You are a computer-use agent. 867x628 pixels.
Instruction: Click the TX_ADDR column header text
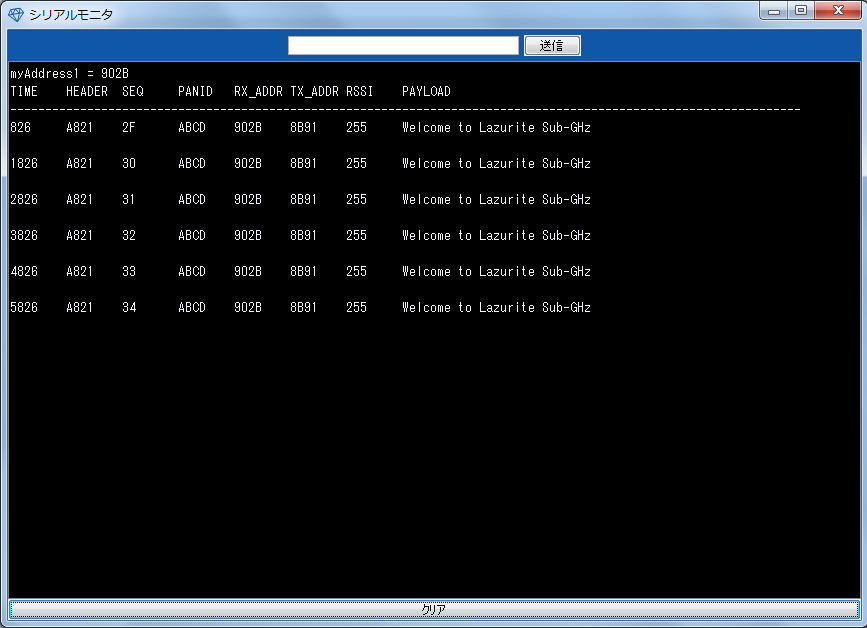[314, 91]
